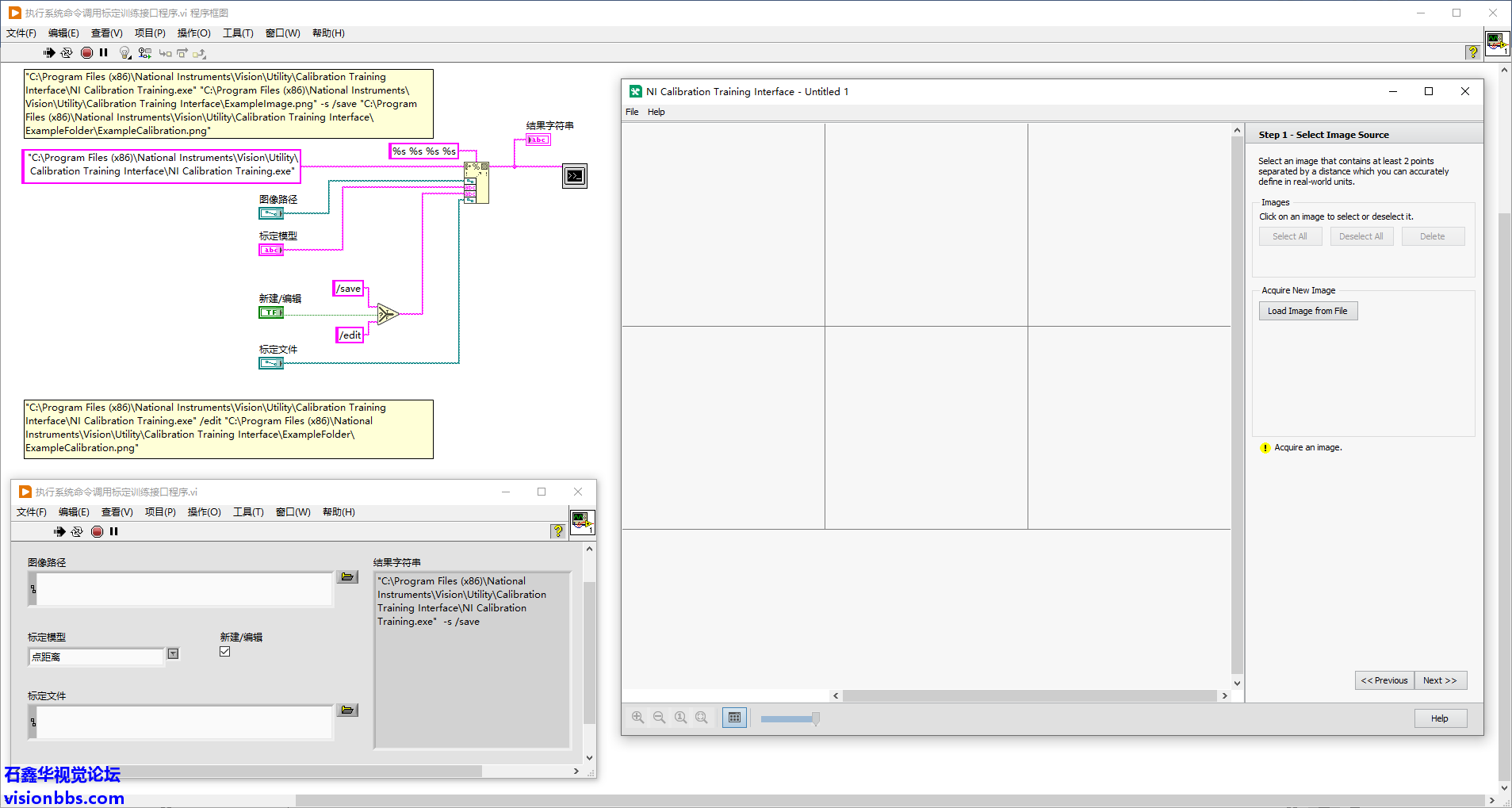The width and height of the screenshot is (1512, 808).
Task: Click the Select All button
Action: pyautogui.click(x=1290, y=236)
